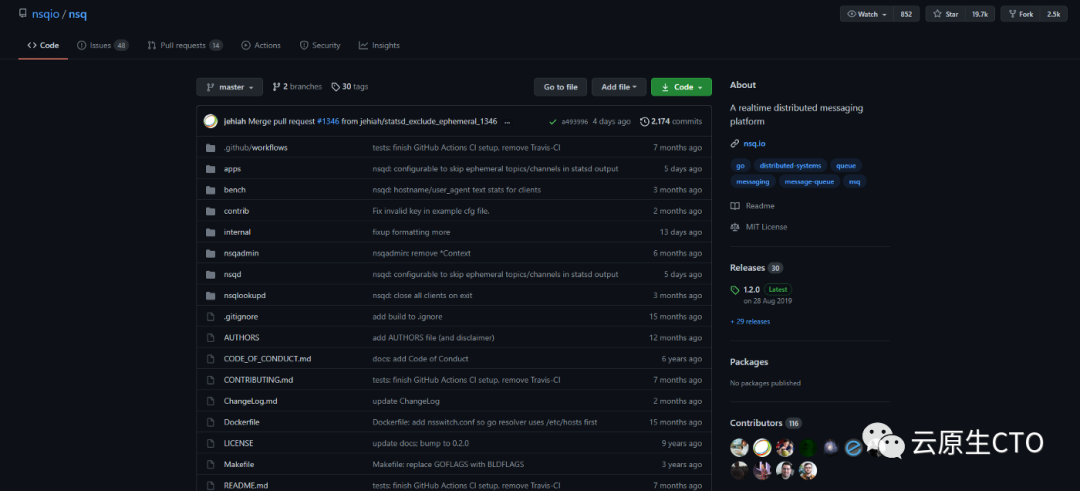Click the AUTHORS file icon

pos(211,337)
